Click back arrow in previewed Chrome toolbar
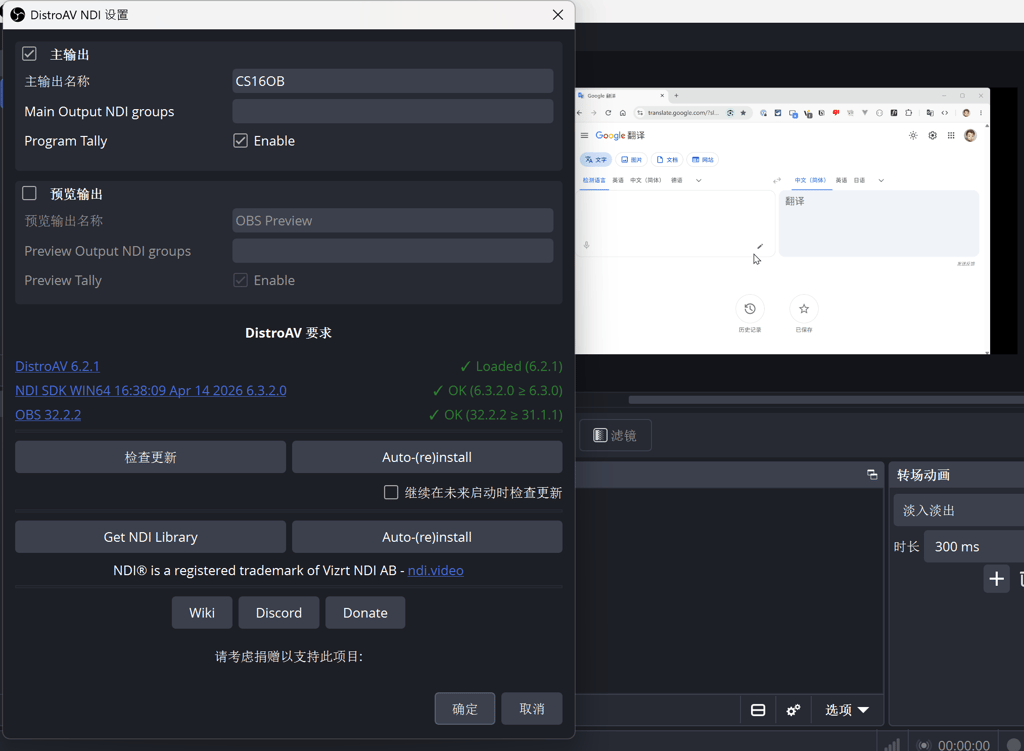 [579, 113]
